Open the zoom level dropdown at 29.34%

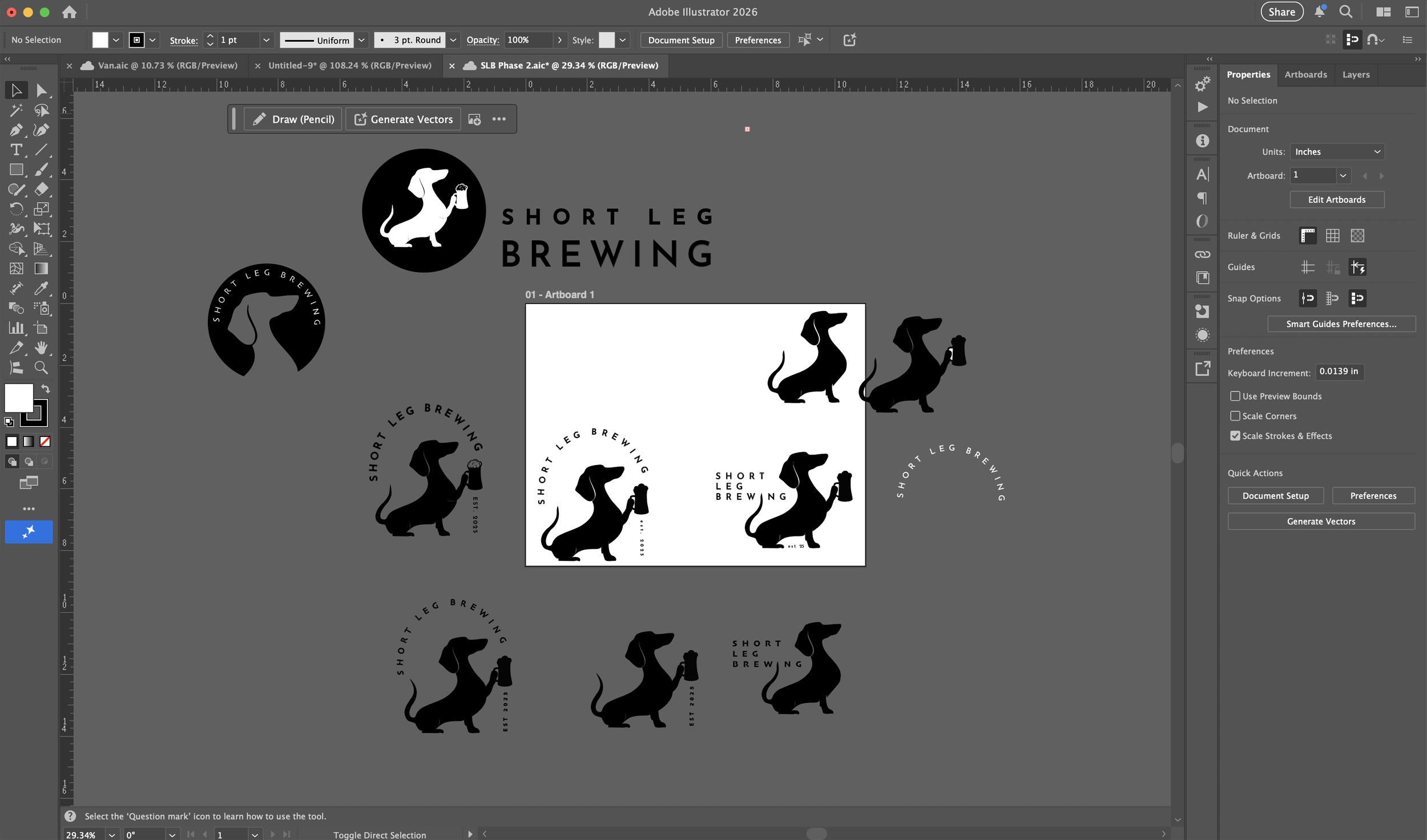(112, 834)
